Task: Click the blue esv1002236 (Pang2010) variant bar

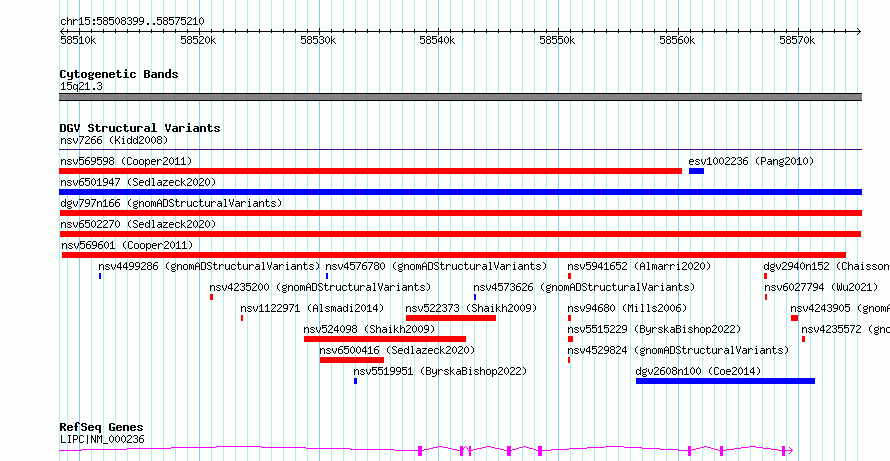Action: tap(696, 171)
